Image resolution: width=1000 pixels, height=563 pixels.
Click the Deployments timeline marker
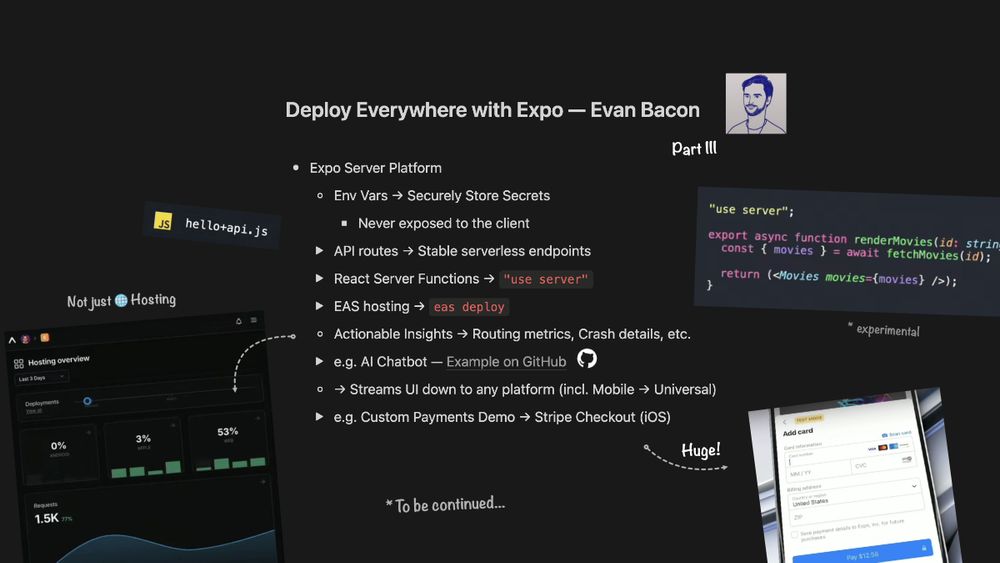[87, 401]
